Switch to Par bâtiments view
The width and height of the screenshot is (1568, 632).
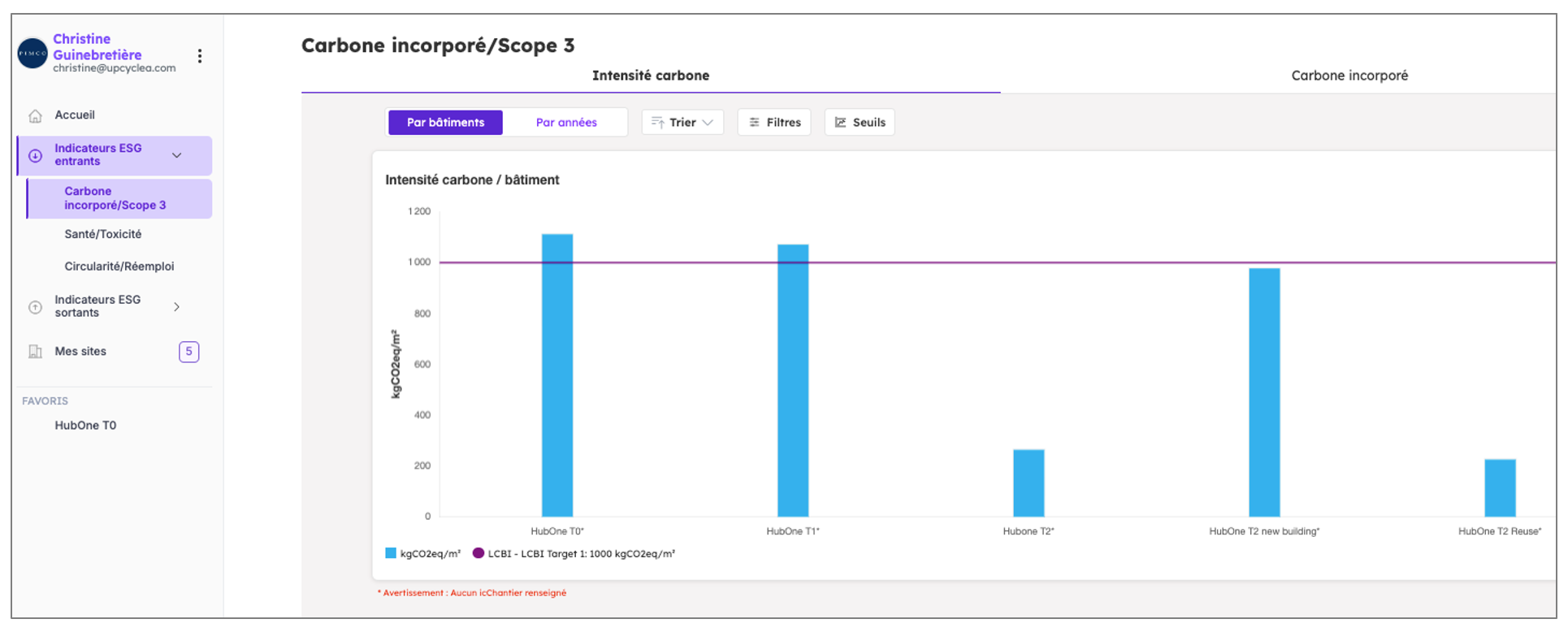[445, 123]
